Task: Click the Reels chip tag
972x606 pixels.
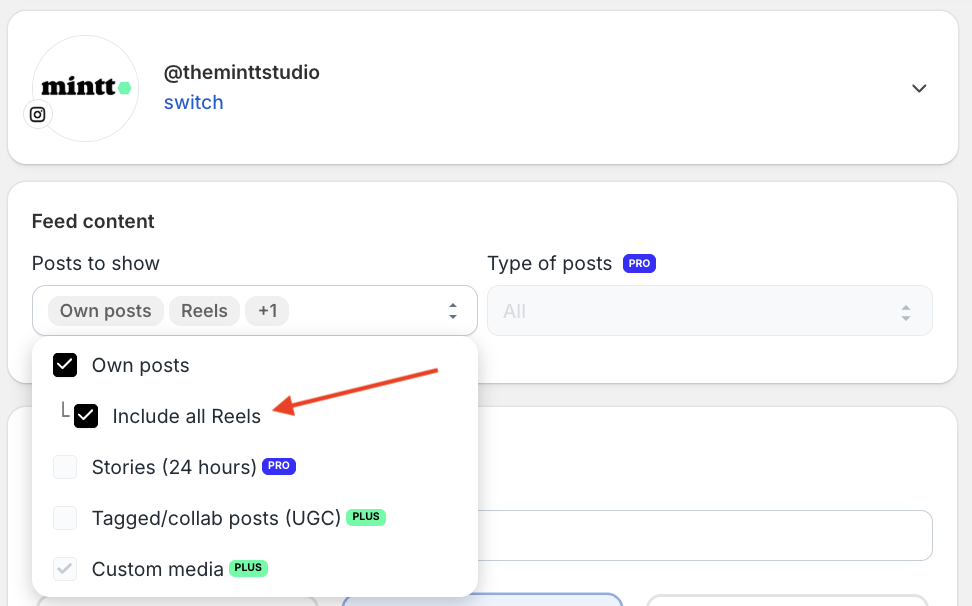Action: [205, 311]
